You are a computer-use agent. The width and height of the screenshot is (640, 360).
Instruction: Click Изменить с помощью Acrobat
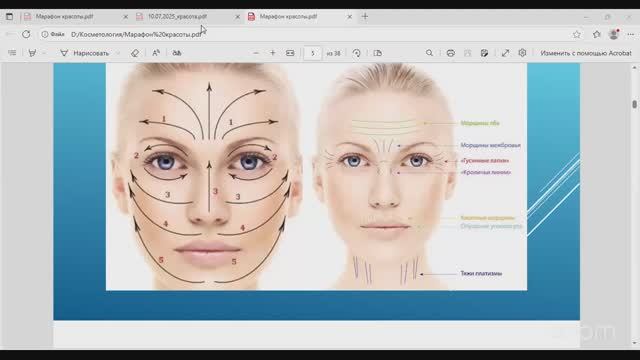coord(586,53)
